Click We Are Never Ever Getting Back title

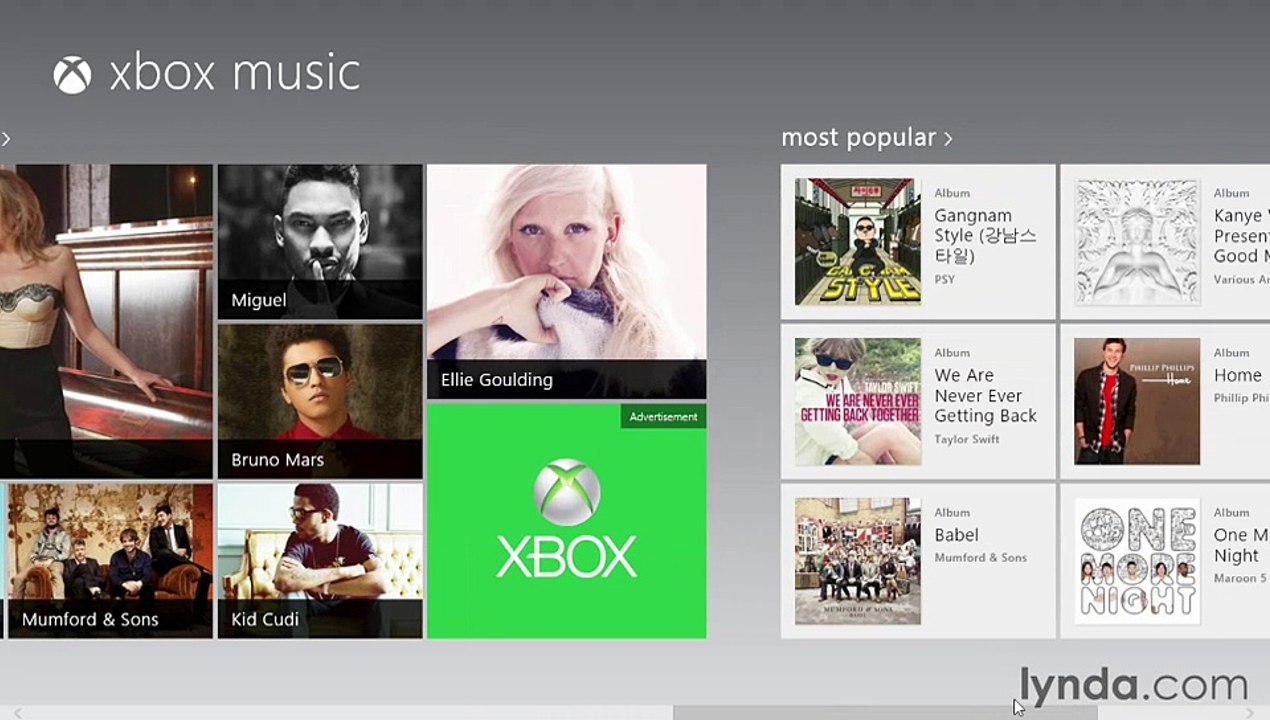985,396
